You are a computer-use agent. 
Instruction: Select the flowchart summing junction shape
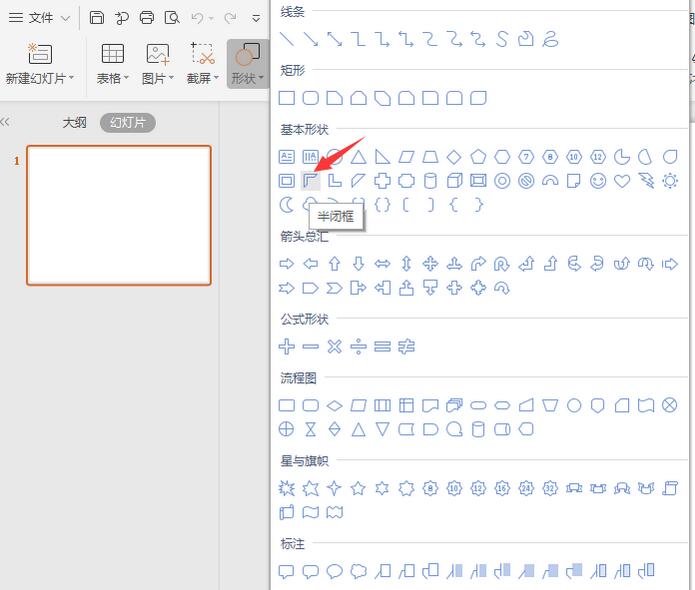[670, 405]
